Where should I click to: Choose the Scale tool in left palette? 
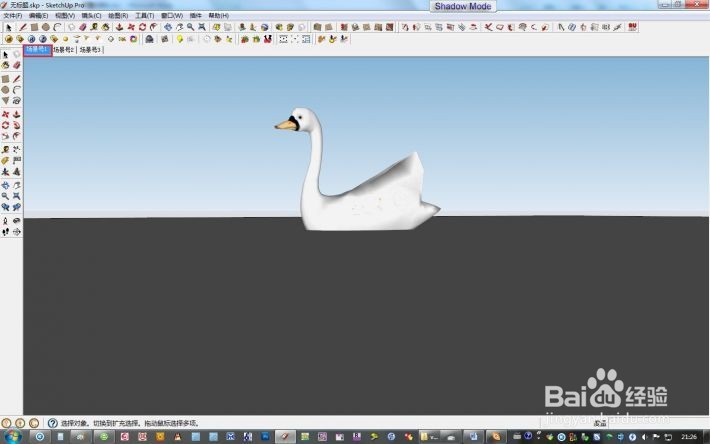[5, 136]
